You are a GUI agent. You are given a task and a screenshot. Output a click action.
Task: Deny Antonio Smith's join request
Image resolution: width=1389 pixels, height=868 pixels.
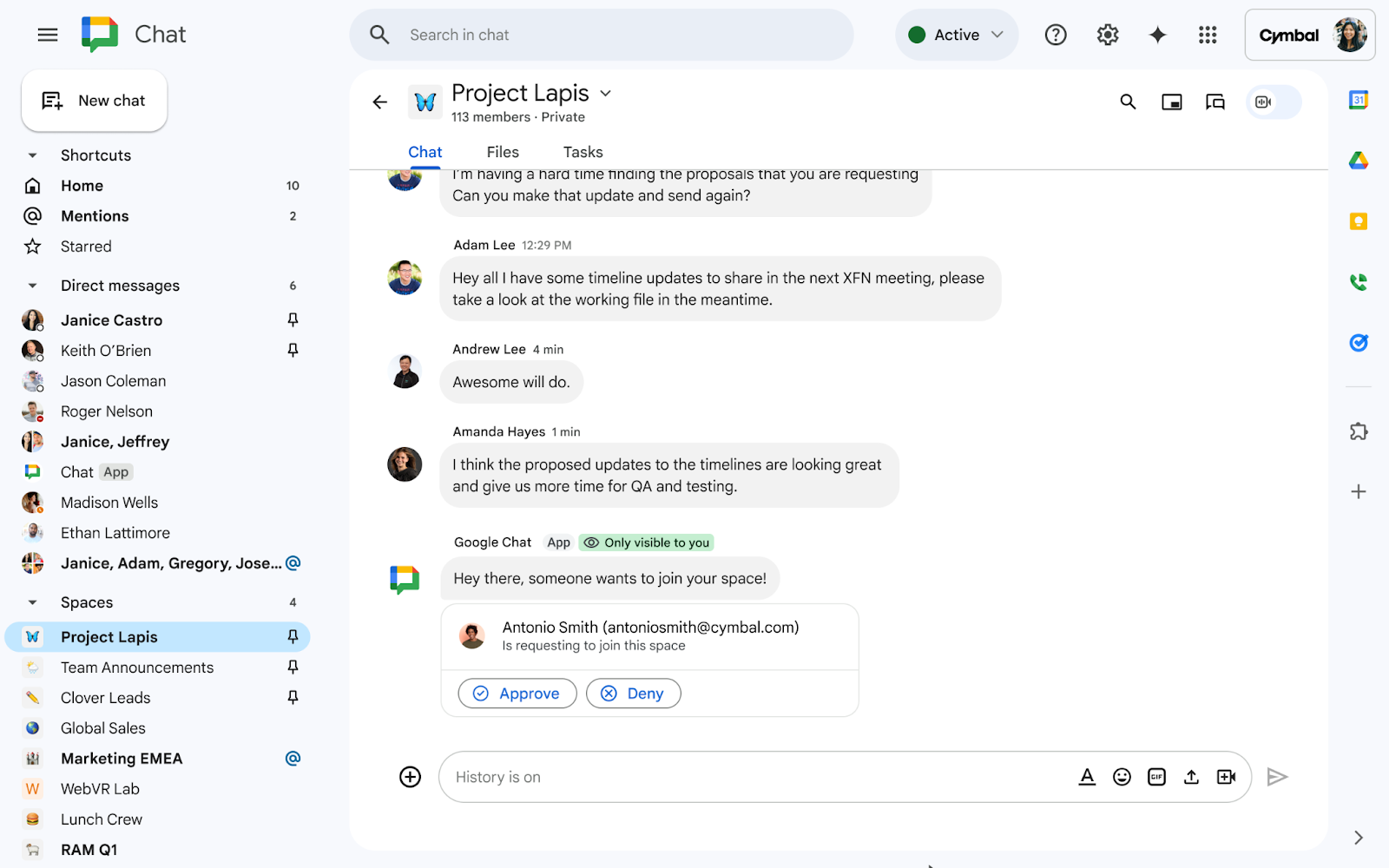click(x=634, y=694)
